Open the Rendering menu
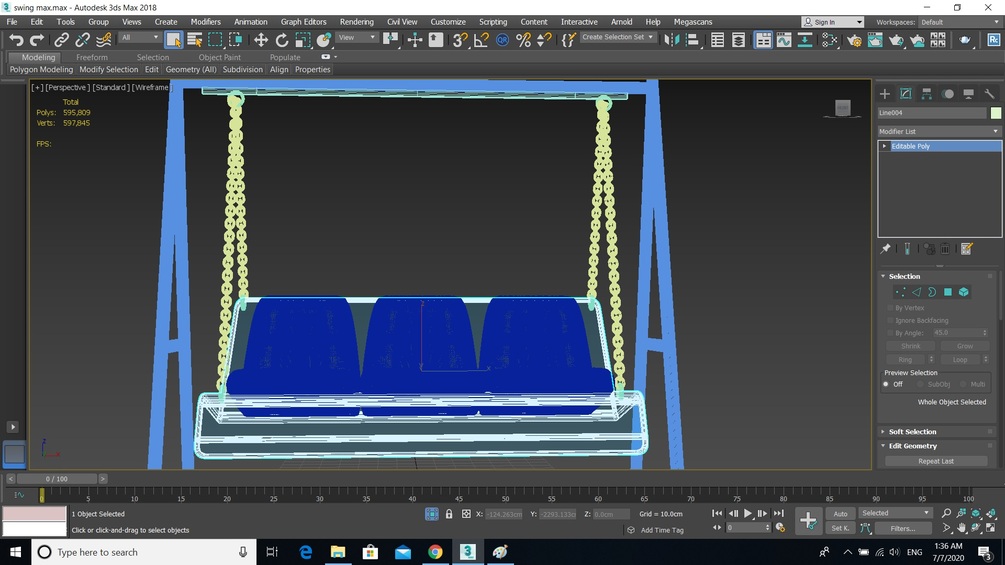 [x=356, y=22]
